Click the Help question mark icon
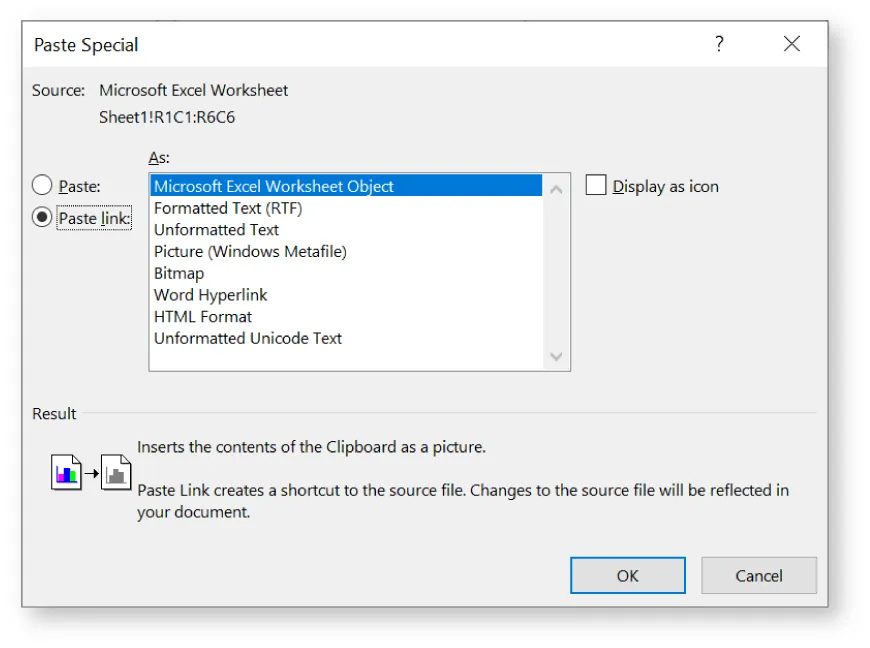 click(x=718, y=44)
